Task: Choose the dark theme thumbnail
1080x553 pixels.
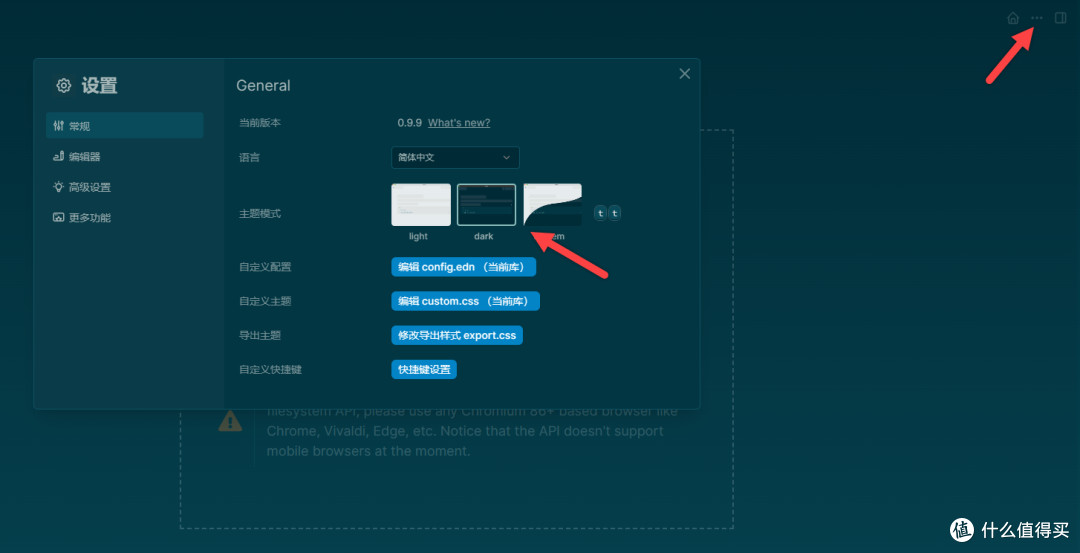Action: (486, 205)
